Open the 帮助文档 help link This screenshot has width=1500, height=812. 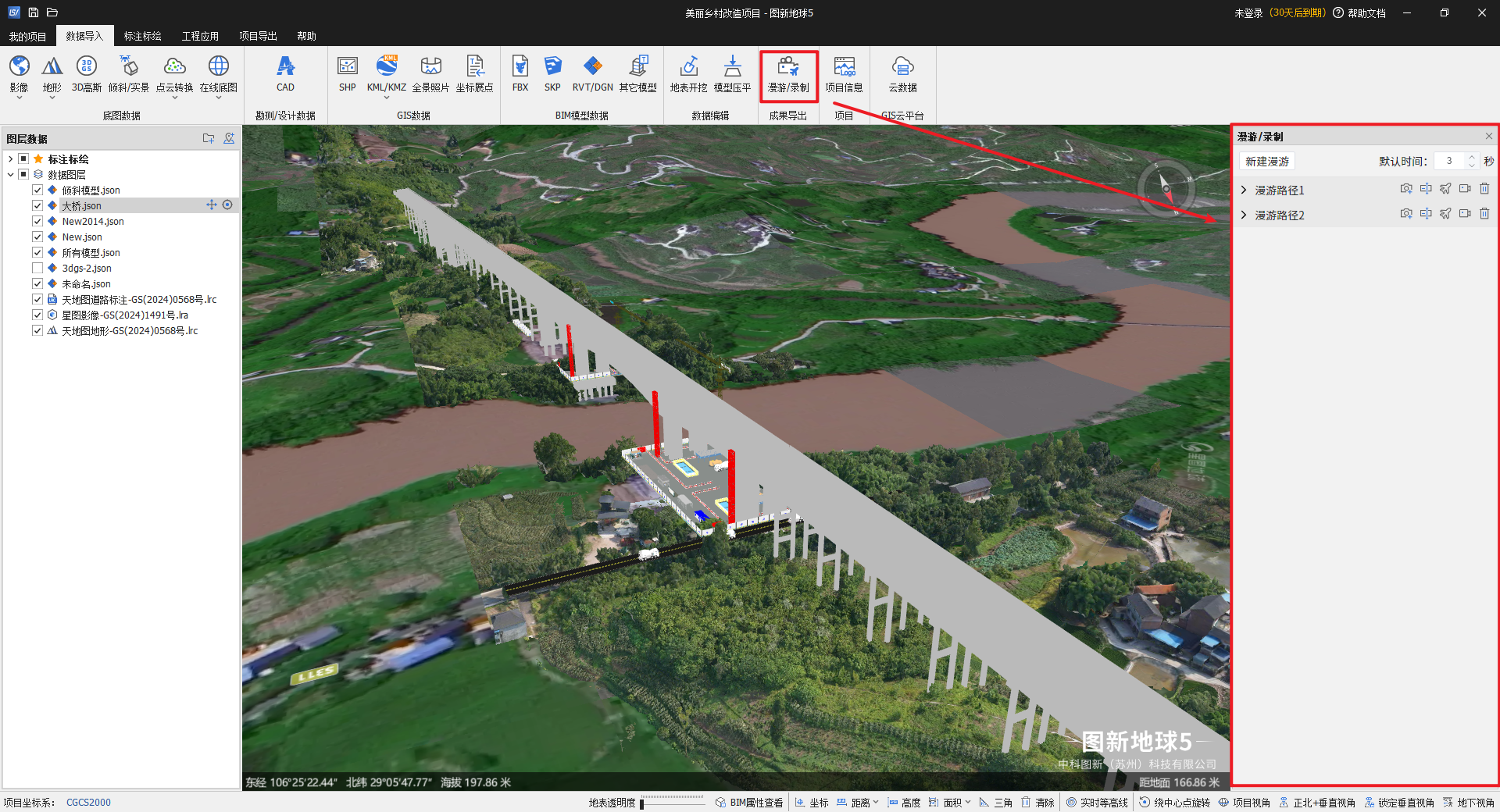[1366, 13]
